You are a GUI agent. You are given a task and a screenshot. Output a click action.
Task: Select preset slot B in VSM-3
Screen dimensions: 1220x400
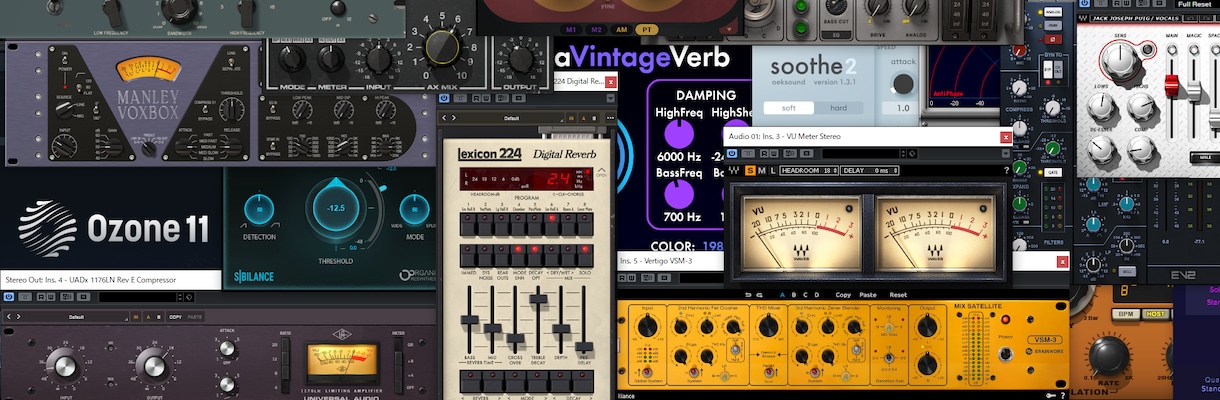794,295
